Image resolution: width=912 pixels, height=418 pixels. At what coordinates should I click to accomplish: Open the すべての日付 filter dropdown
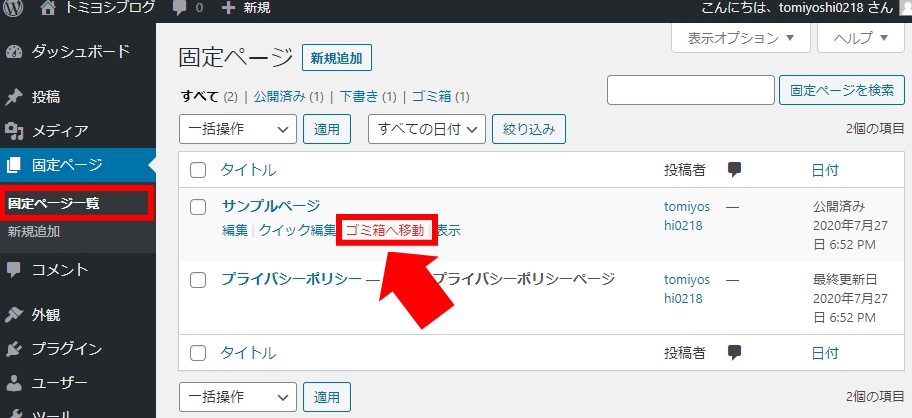427,129
